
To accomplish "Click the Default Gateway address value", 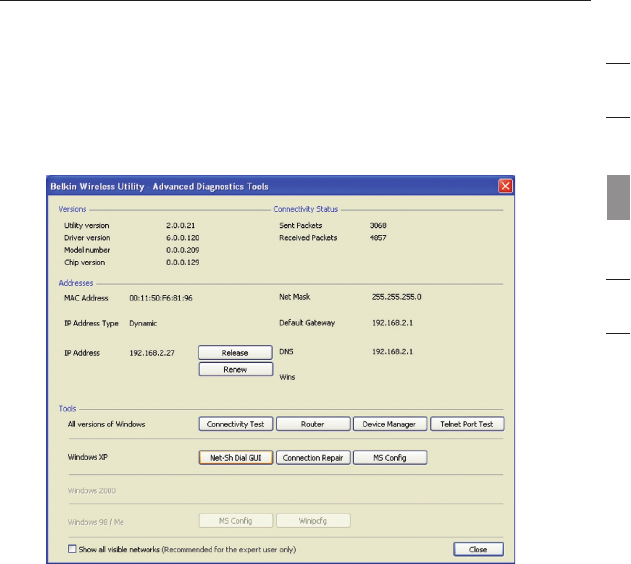I will point(391,323).
